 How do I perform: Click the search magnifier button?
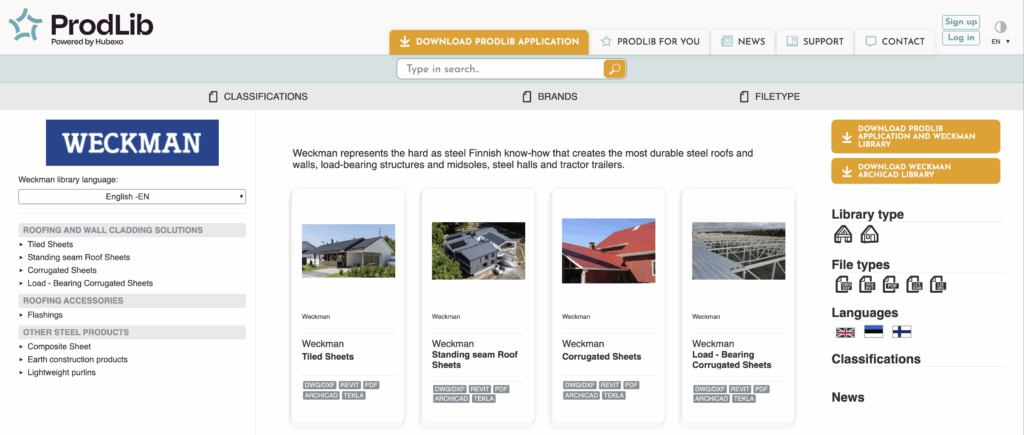(x=614, y=69)
